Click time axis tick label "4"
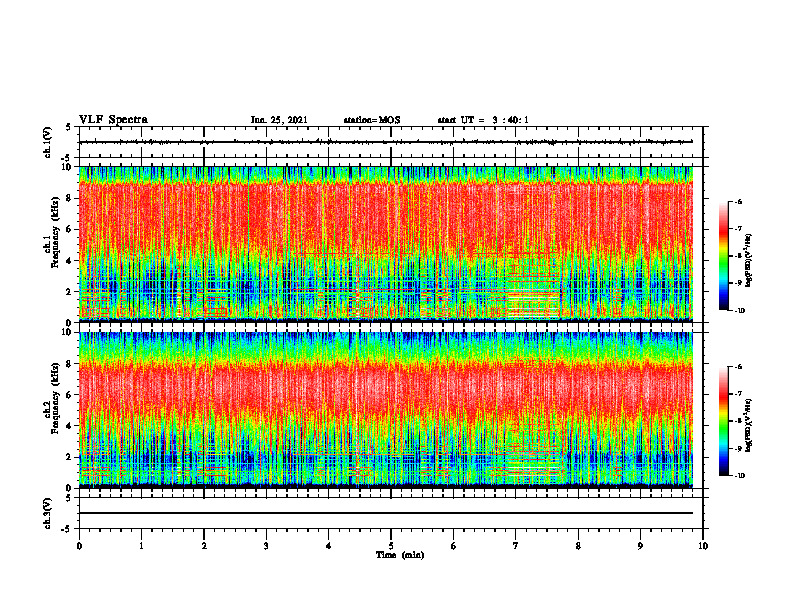 pos(328,546)
